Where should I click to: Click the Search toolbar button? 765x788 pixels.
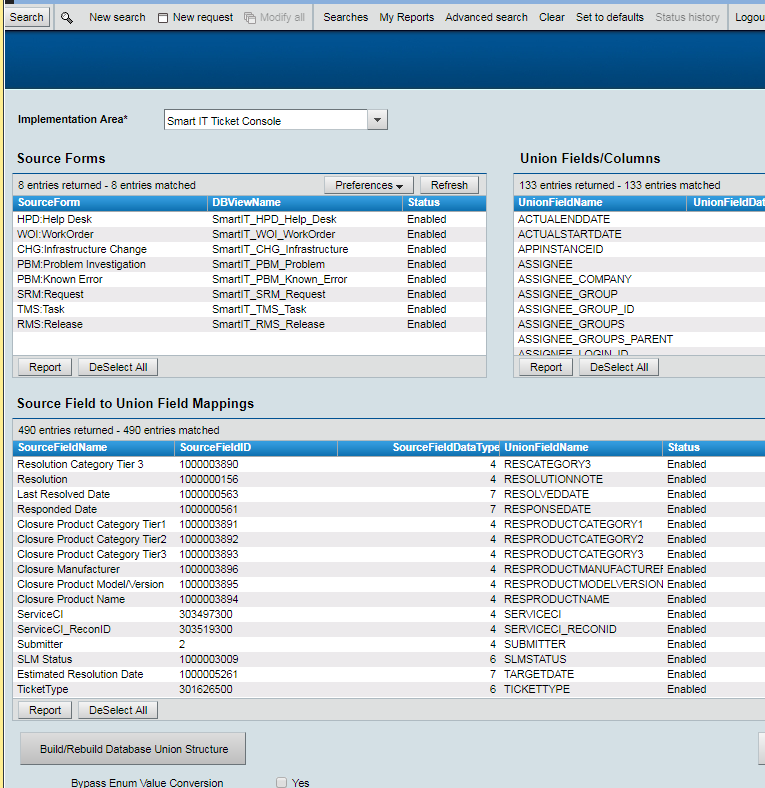[27, 17]
